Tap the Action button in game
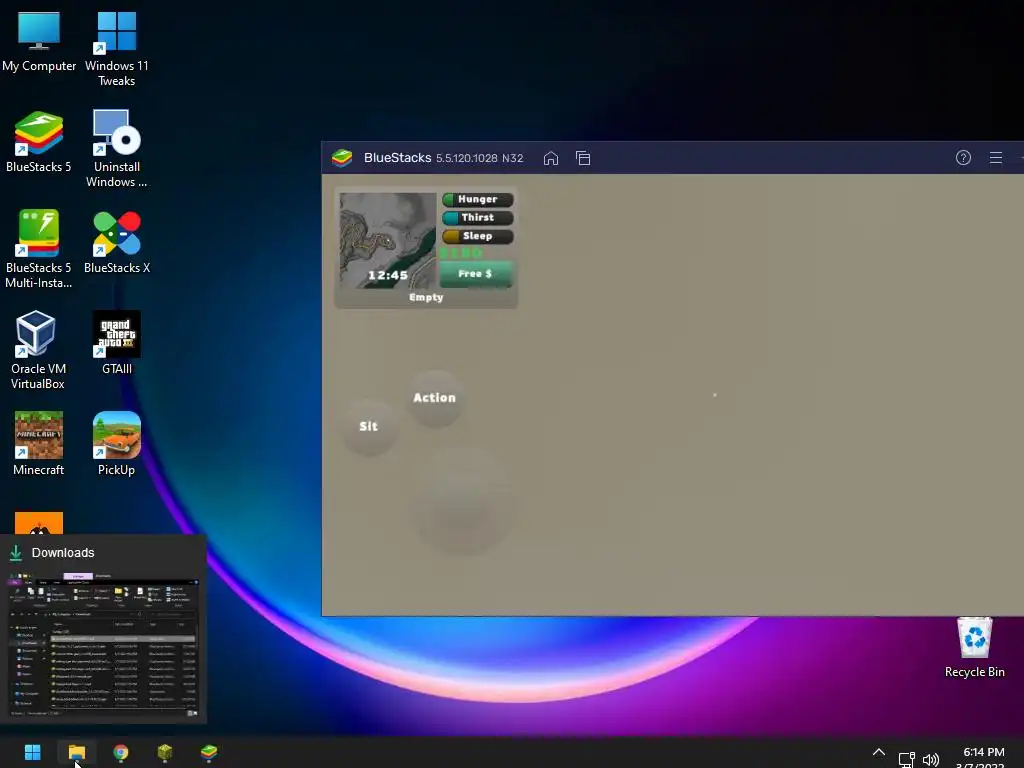The image size is (1024, 768). coord(435,398)
